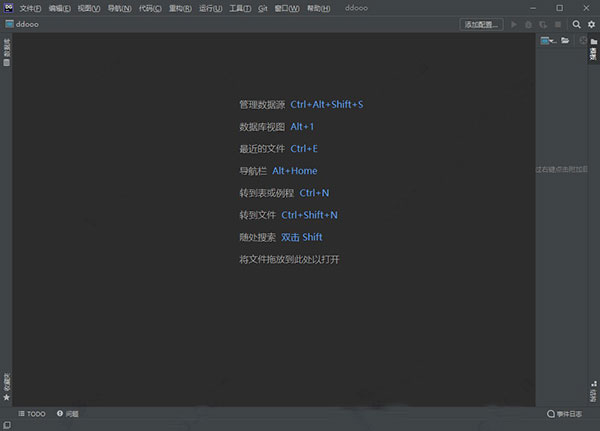This screenshot has height=431, width=600.
Task: Click the Debug bug icon
Action: 528,24
